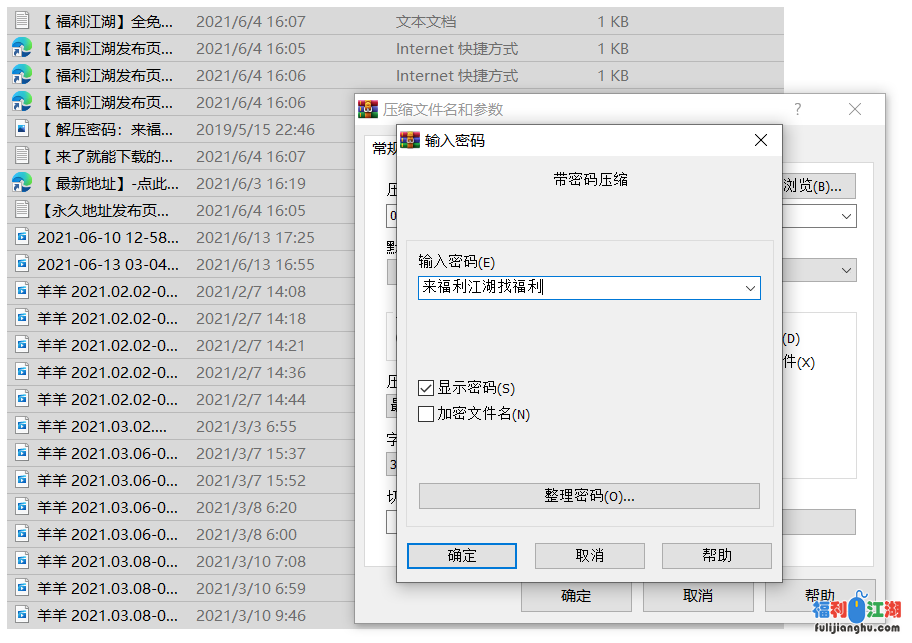
Task: Enable the 加密文件名 checkbox
Action: (427, 414)
